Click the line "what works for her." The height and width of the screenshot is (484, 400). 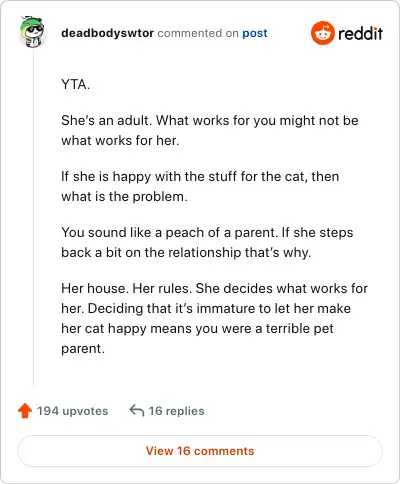[120, 141]
